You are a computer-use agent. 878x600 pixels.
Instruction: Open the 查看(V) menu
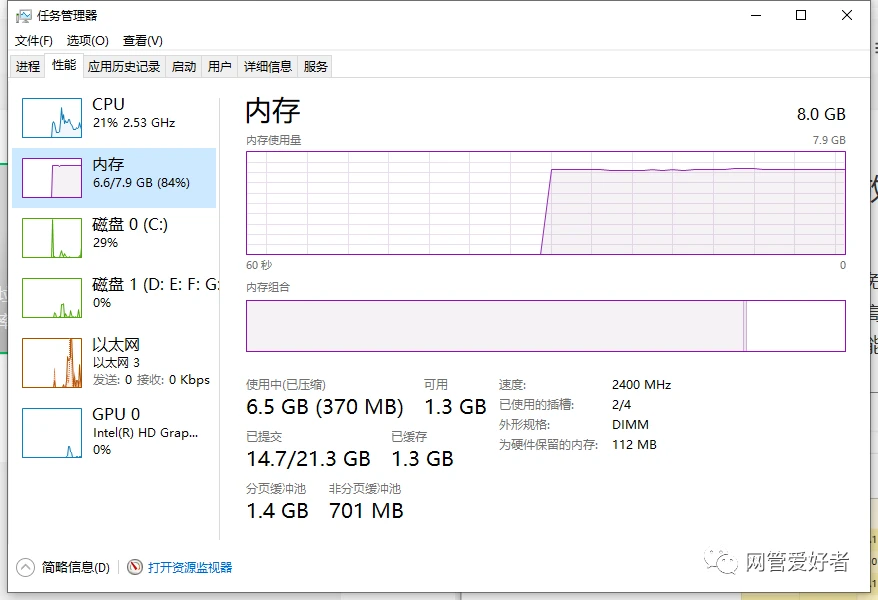pos(142,41)
